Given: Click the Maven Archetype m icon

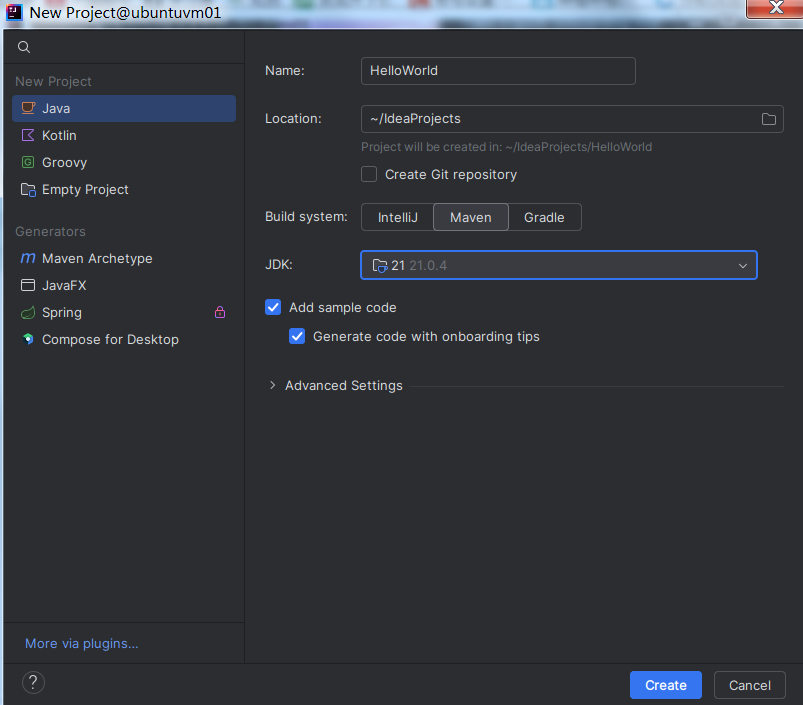Looking at the screenshot, I should pos(28,258).
